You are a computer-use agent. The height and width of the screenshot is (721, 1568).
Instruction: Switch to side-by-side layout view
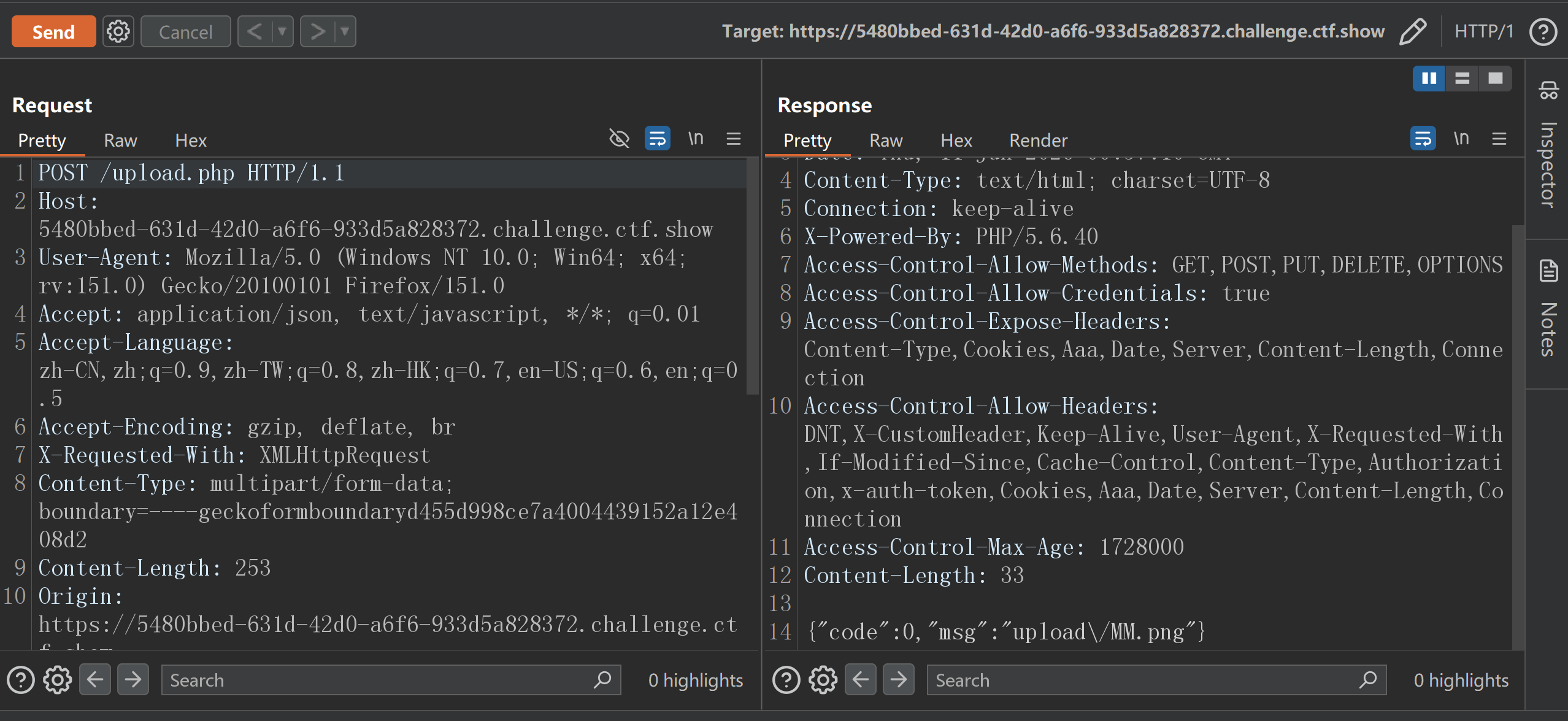(x=1429, y=79)
